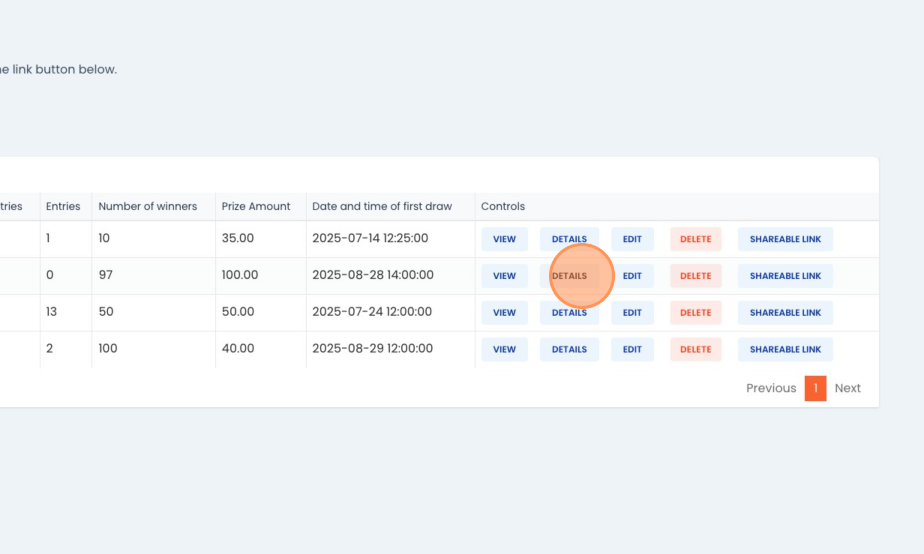Delete the draw dated 2025-08-28 14:00:00
This screenshot has width=924, height=554.
click(695, 276)
